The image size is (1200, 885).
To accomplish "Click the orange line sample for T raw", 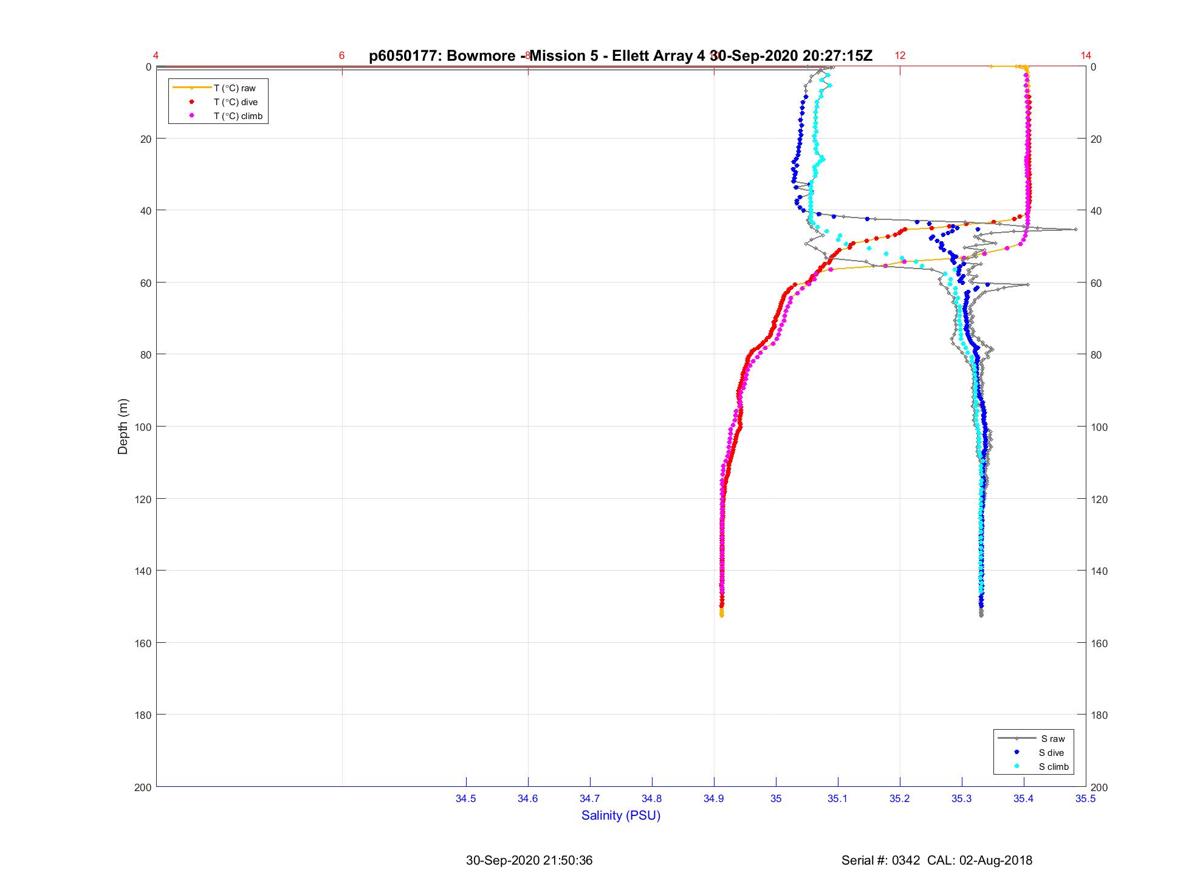I will [x=191, y=89].
